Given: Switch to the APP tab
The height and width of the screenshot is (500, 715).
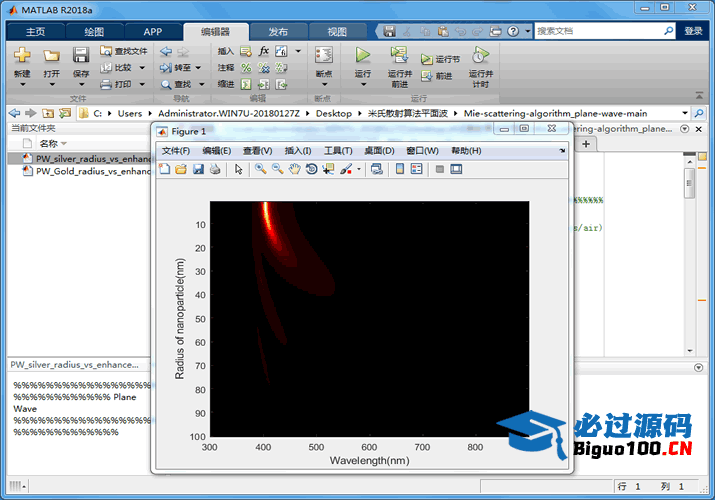Looking at the screenshot, I should point(152,31).
